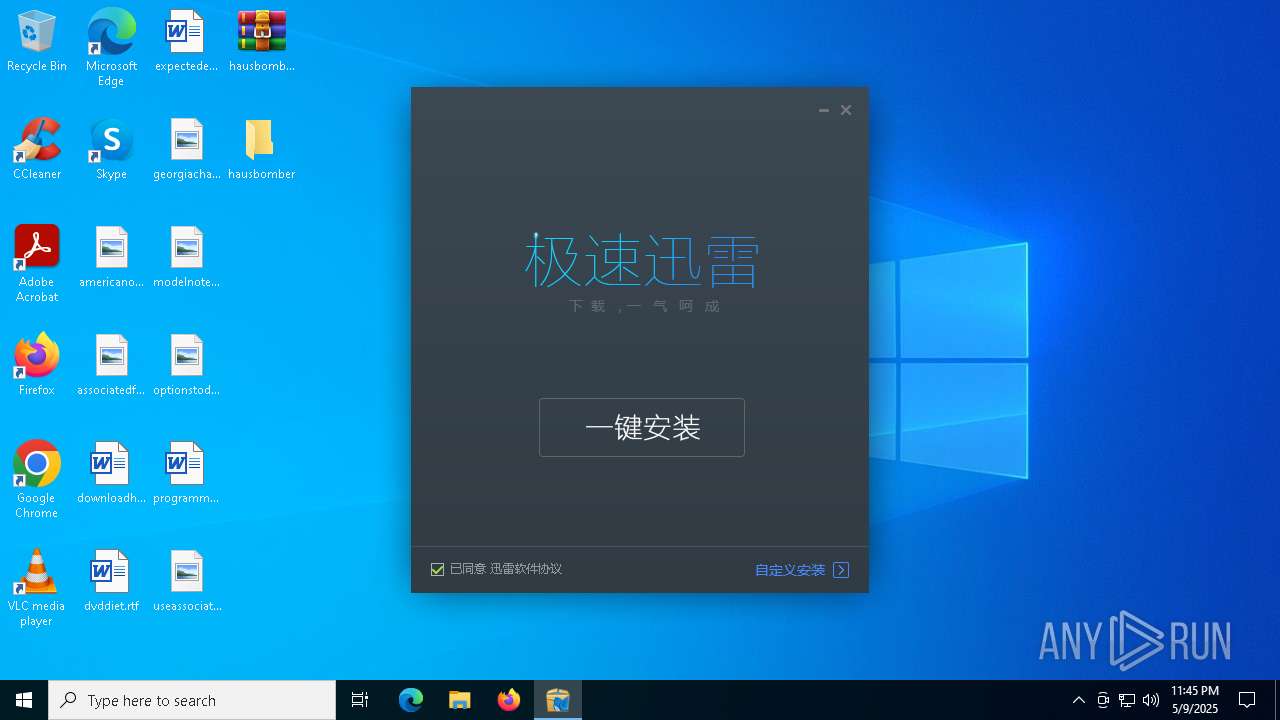
Task: Select the CCleaner desktop shortcut
Action: (x=37, y=150)
